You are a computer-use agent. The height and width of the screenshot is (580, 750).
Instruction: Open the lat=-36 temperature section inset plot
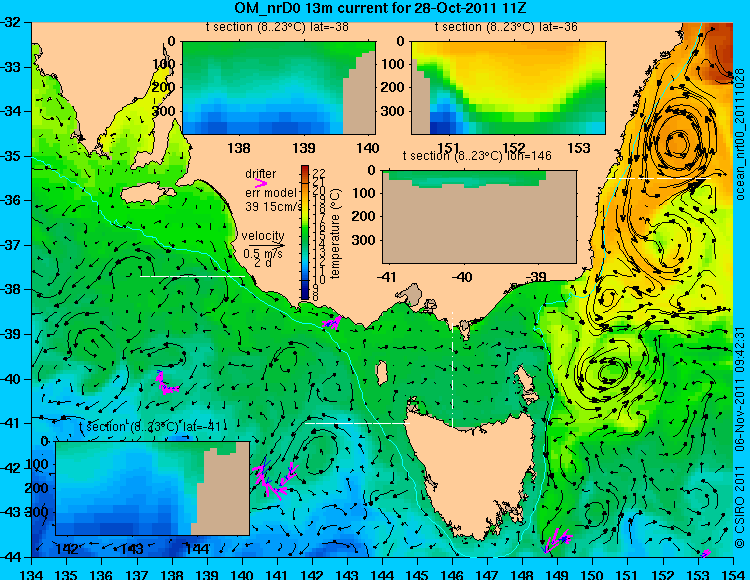(x=508, y=88)
